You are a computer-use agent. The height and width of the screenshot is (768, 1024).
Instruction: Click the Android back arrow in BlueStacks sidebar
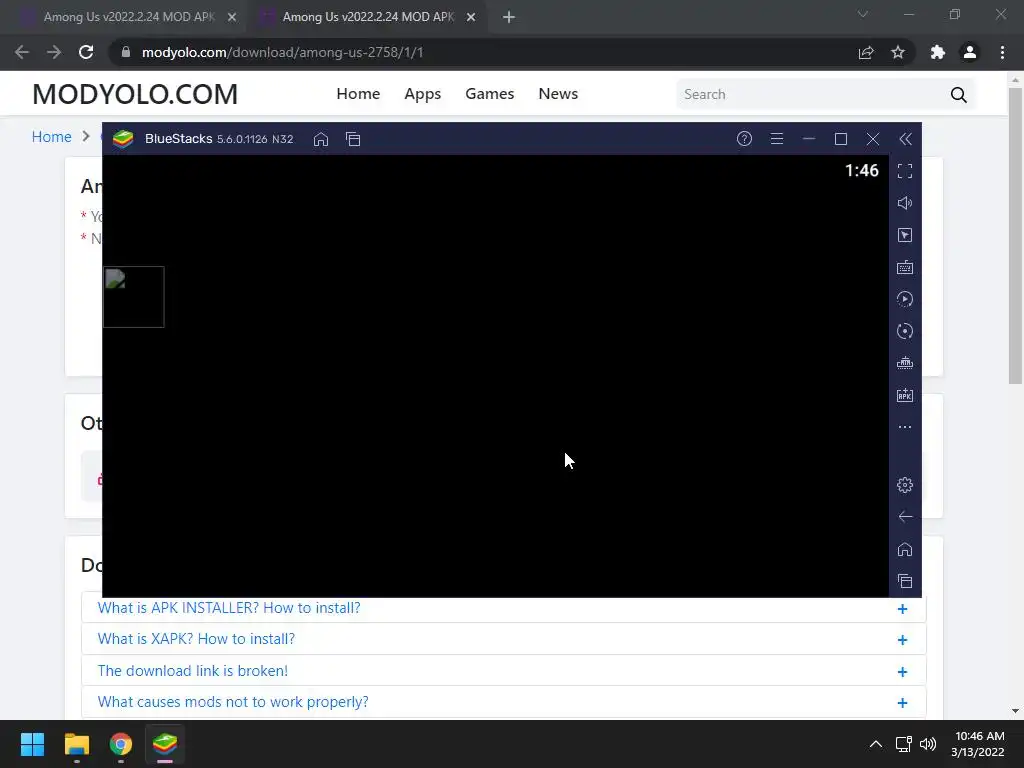905,517
